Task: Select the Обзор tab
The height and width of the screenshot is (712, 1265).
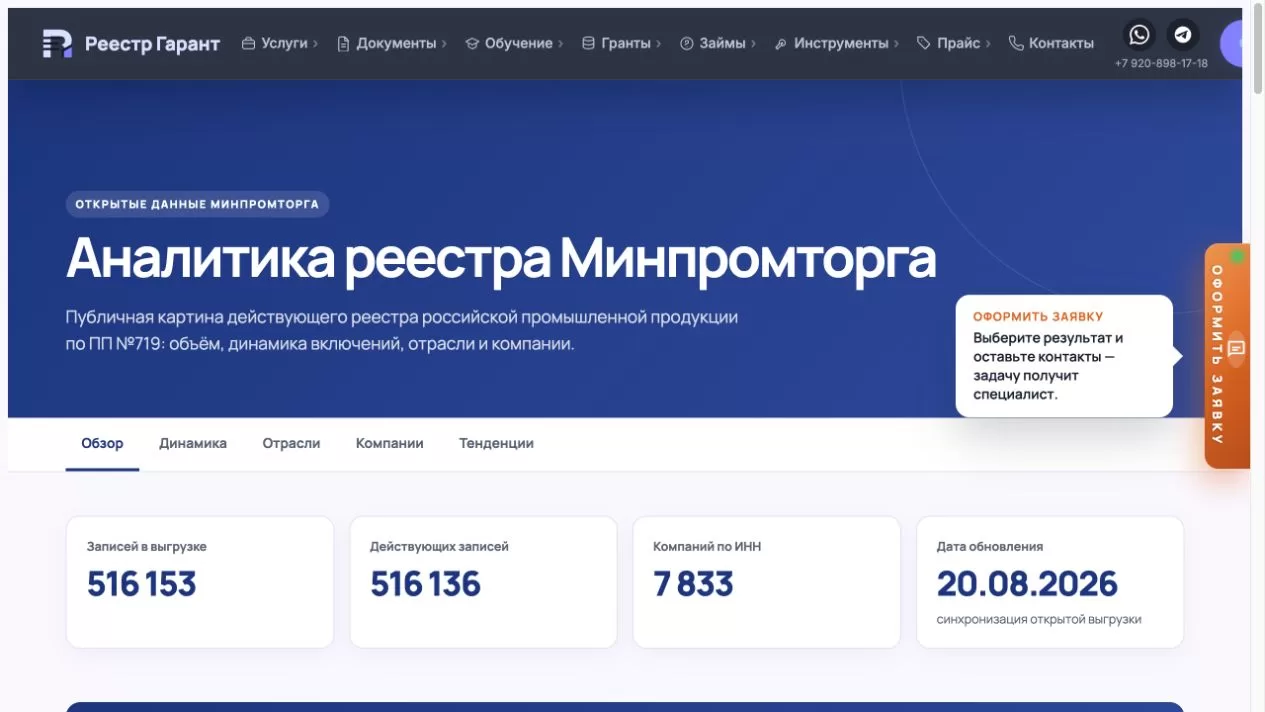Action: click(x=102, y=443)
